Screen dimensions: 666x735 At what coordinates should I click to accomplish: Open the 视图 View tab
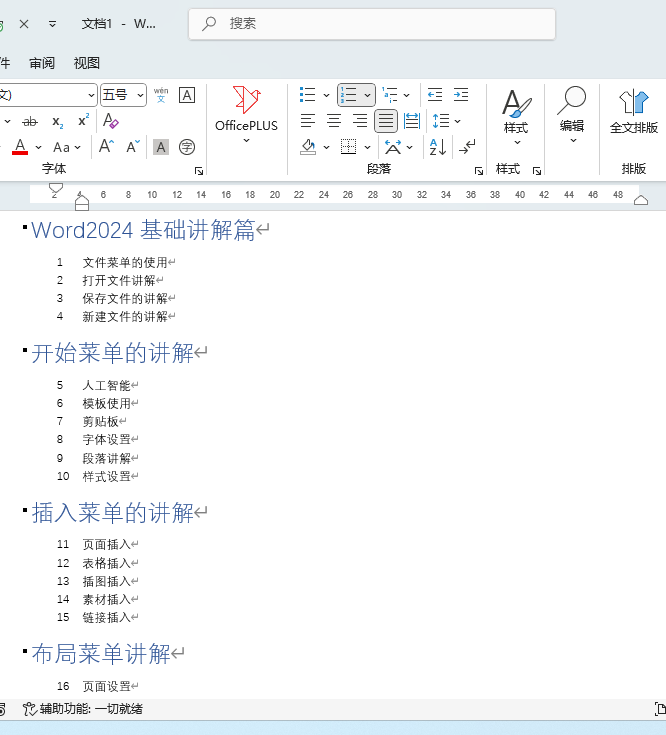coord(87,63)
